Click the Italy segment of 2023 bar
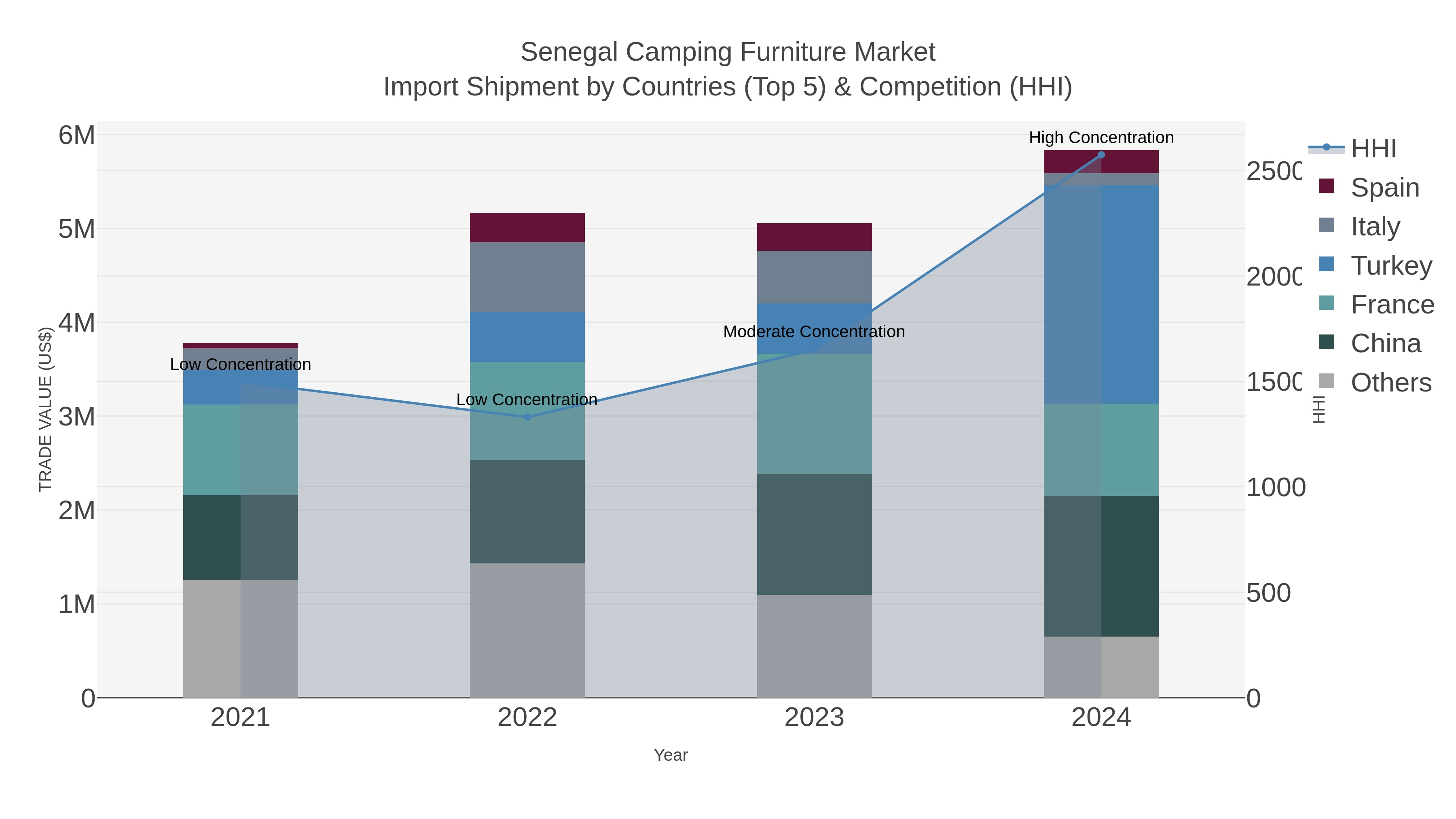 pos(814,277)
